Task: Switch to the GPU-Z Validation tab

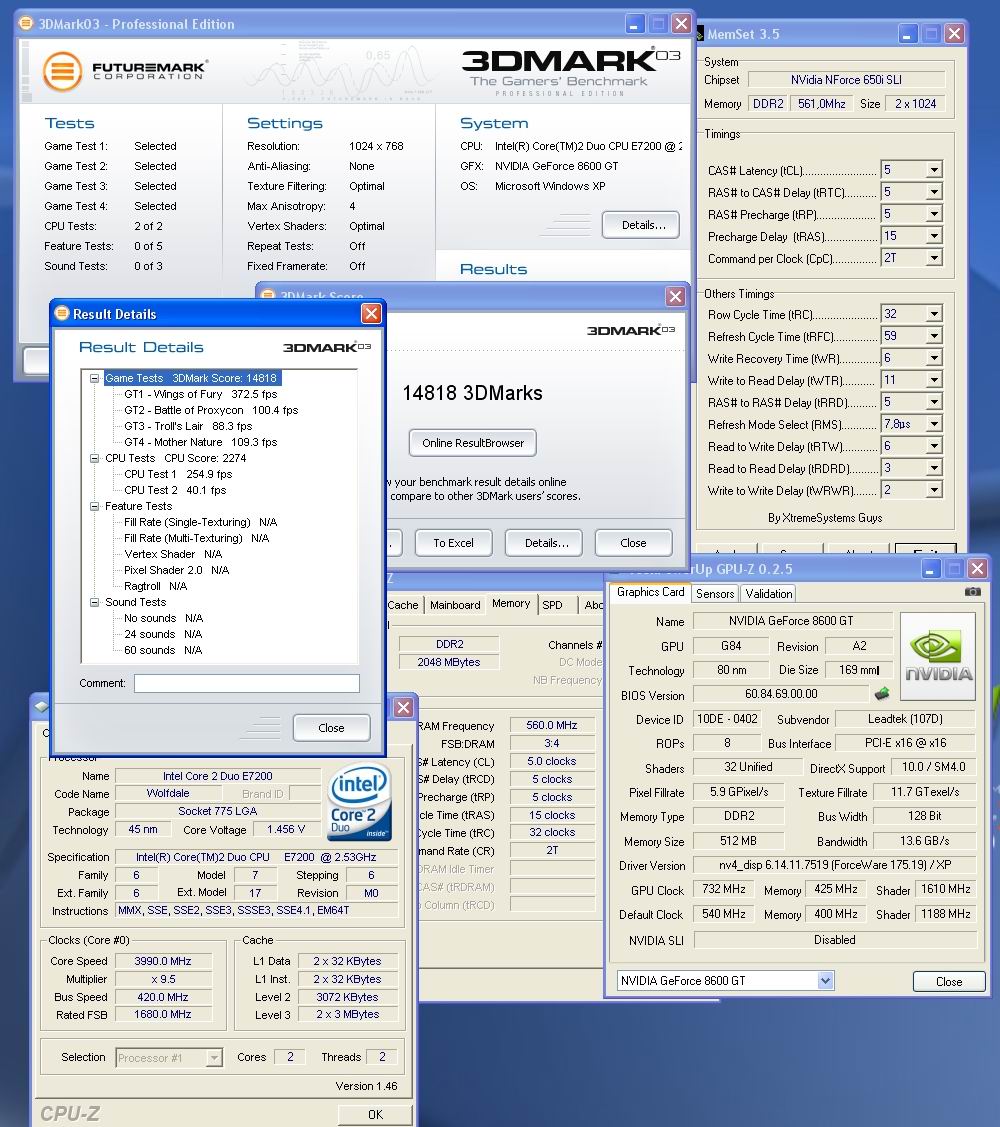Action: 769,594
